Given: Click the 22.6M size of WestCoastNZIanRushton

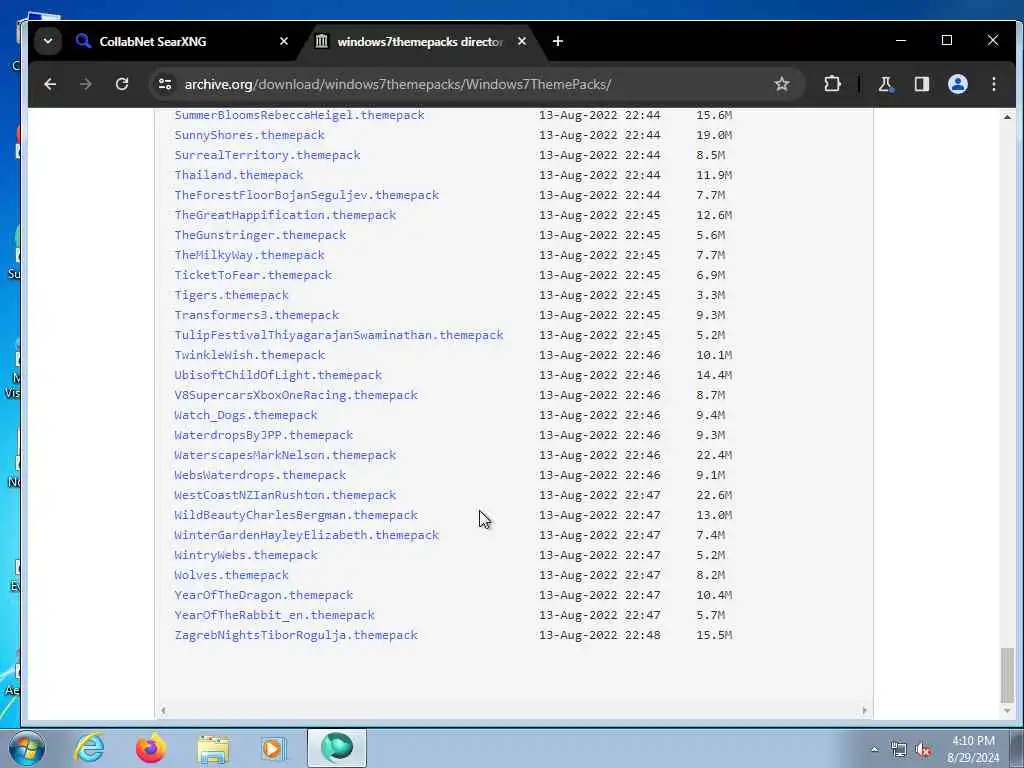Looking at the screenshot, I should coord(714,495).
